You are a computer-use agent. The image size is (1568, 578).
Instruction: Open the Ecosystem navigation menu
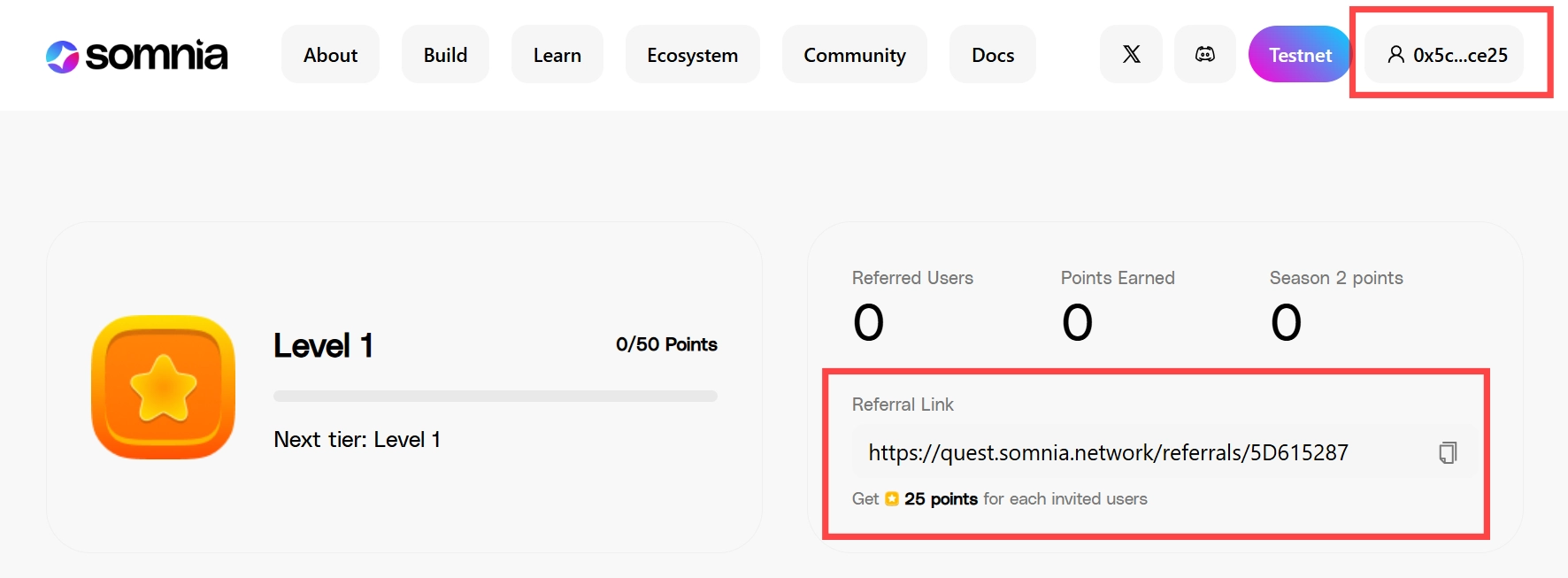(x=692, y=54)
